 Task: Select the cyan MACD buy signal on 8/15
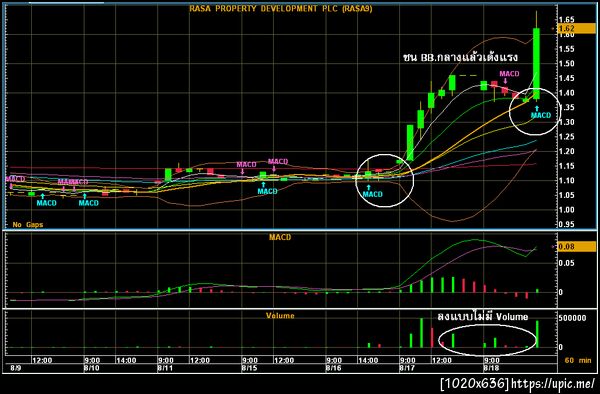tap(267, 188)
